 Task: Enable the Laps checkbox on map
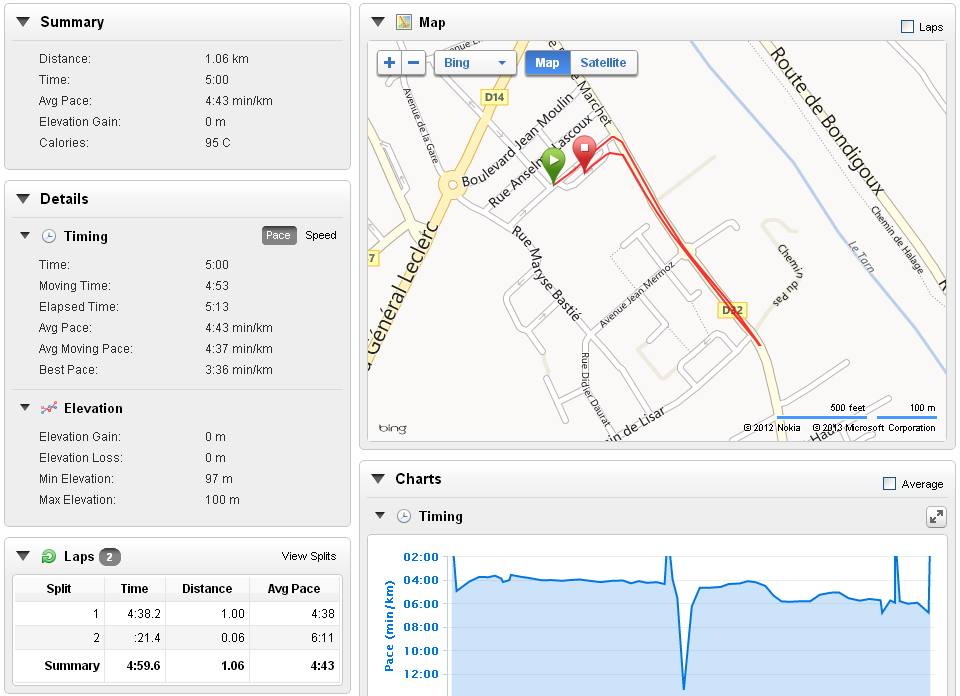pyautogui.click(x=907, y=27)
